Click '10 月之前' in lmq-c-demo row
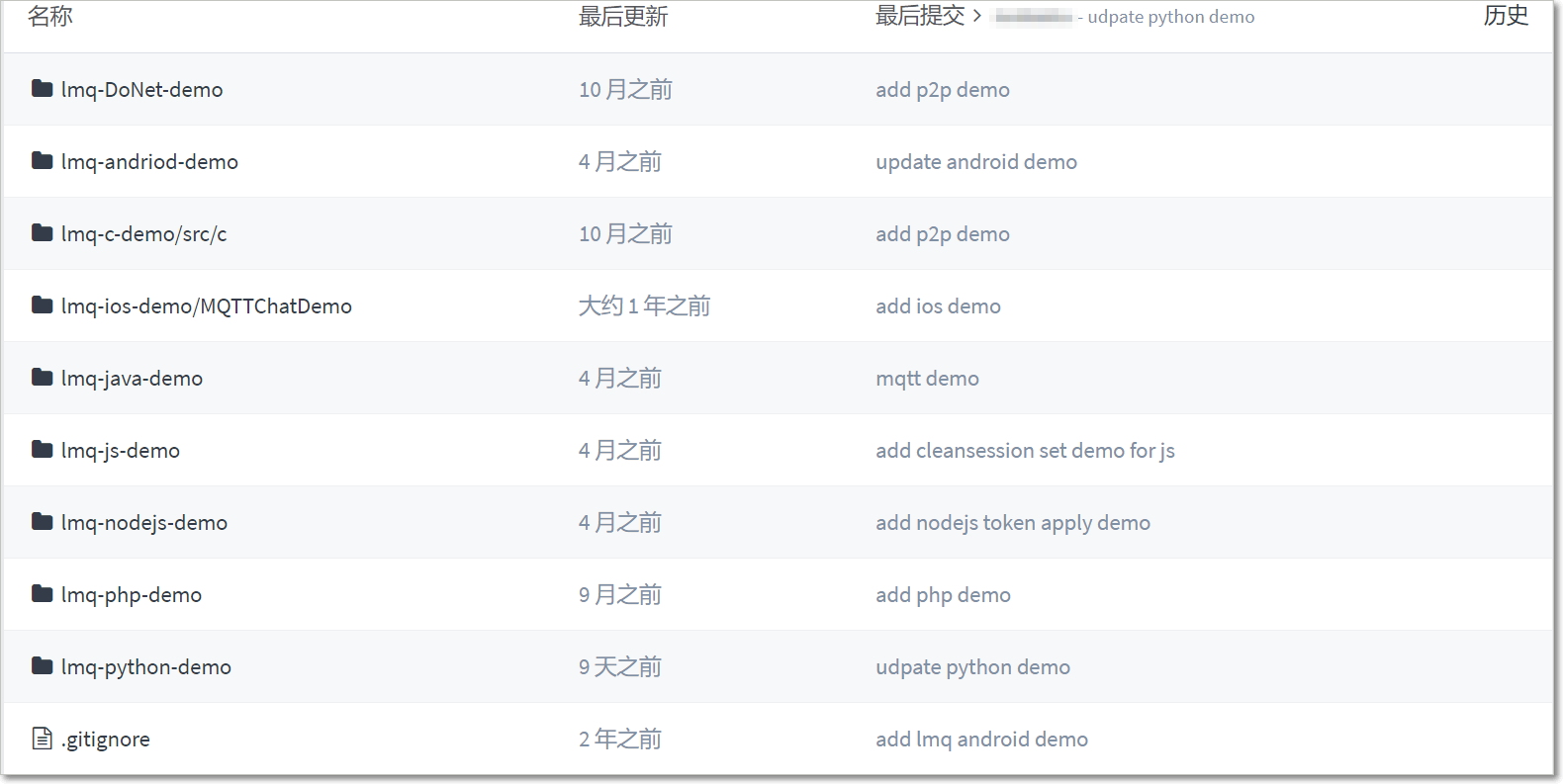The height and width of the screenshot is (784, 1563). [x=625, y=234]
